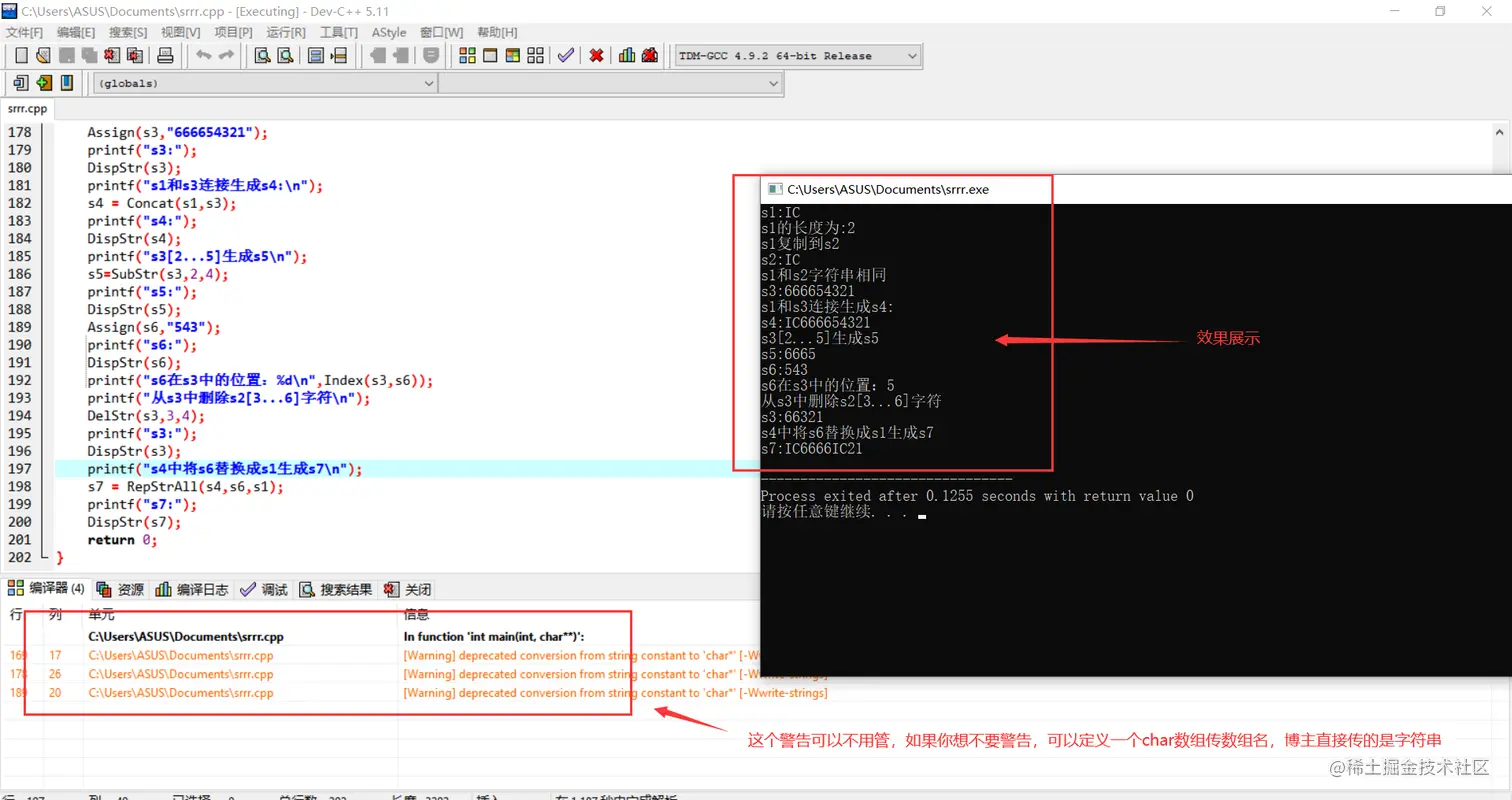Click the Save file toolbar icon

[x=66, y=56]
